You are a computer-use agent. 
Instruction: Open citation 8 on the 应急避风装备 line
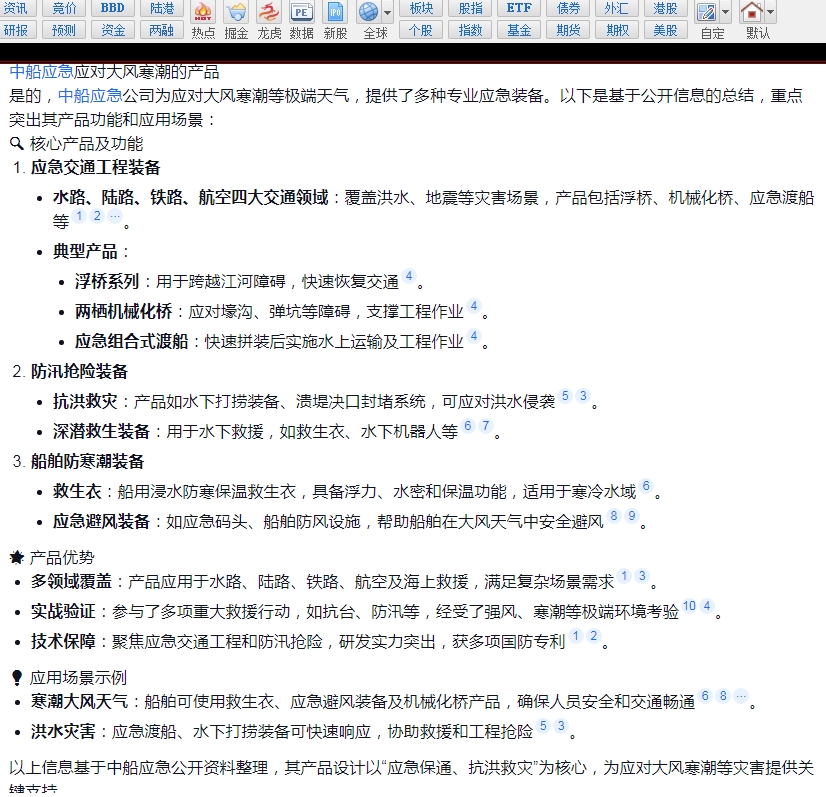[614, 515]
